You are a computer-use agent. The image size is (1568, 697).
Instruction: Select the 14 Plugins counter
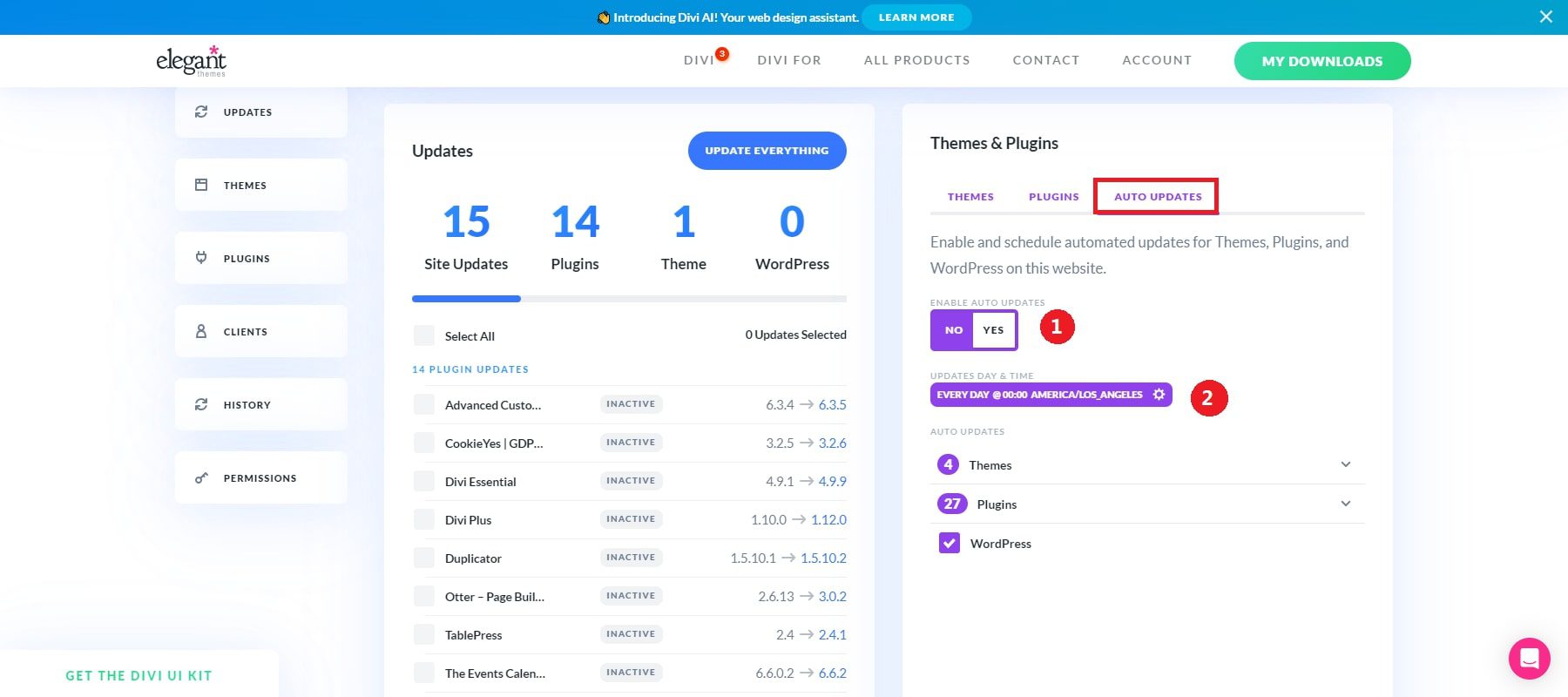point(575,237)
